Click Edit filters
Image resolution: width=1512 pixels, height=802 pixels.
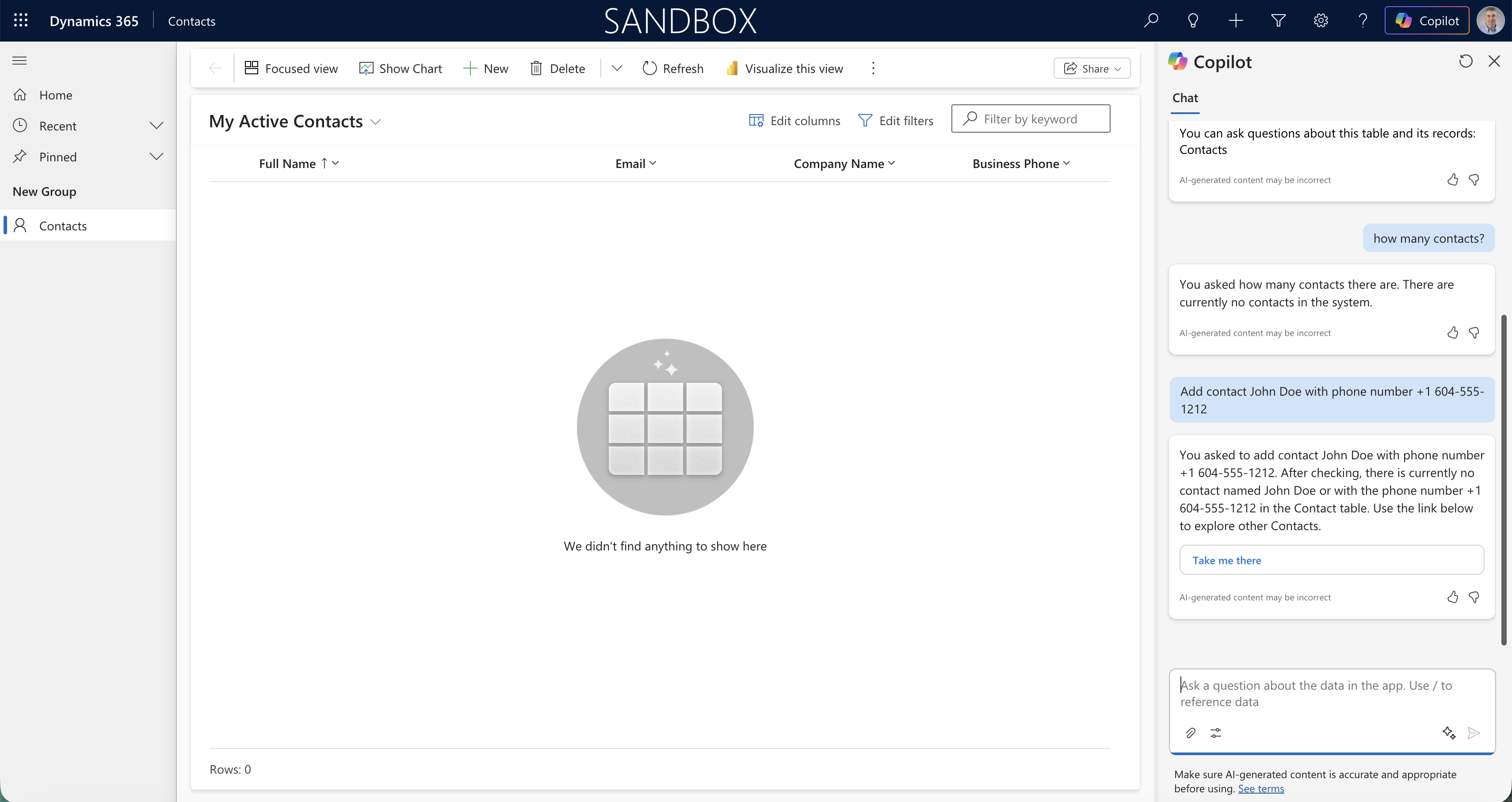coord(896,120)
